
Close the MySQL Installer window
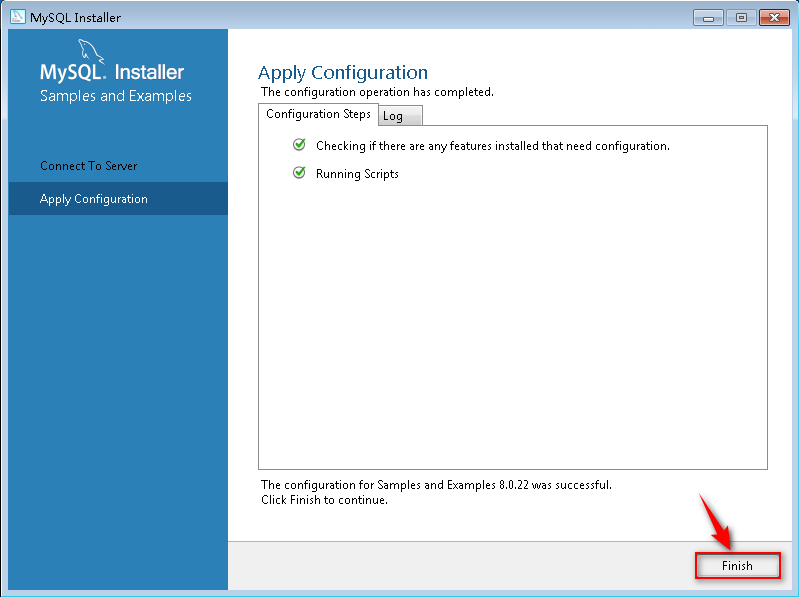(x=774, y=18)
